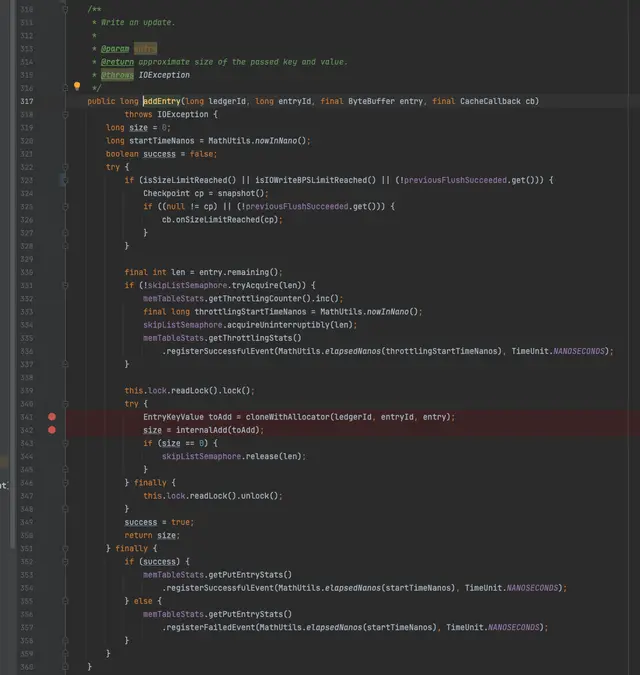Fold the throws IOException line marker at 318
This screenshot has width=640, height=675.
[66, 114]
